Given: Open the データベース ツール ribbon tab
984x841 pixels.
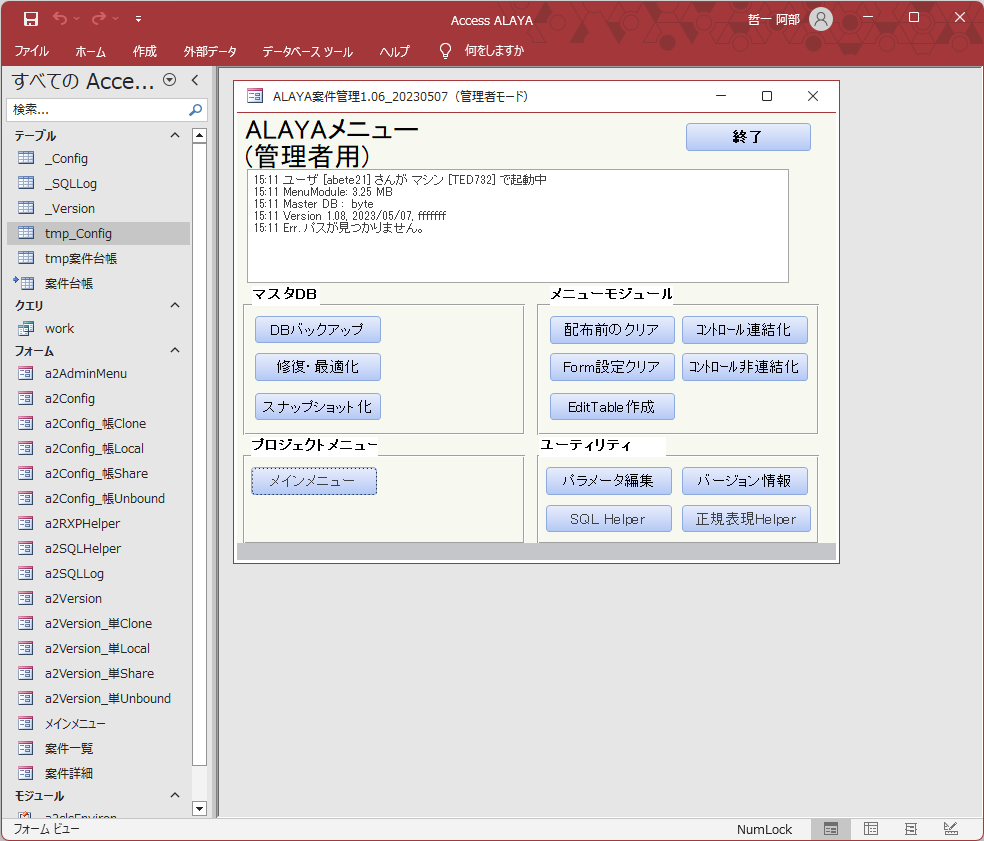Looking at the screenshot, I should point(308,51).
